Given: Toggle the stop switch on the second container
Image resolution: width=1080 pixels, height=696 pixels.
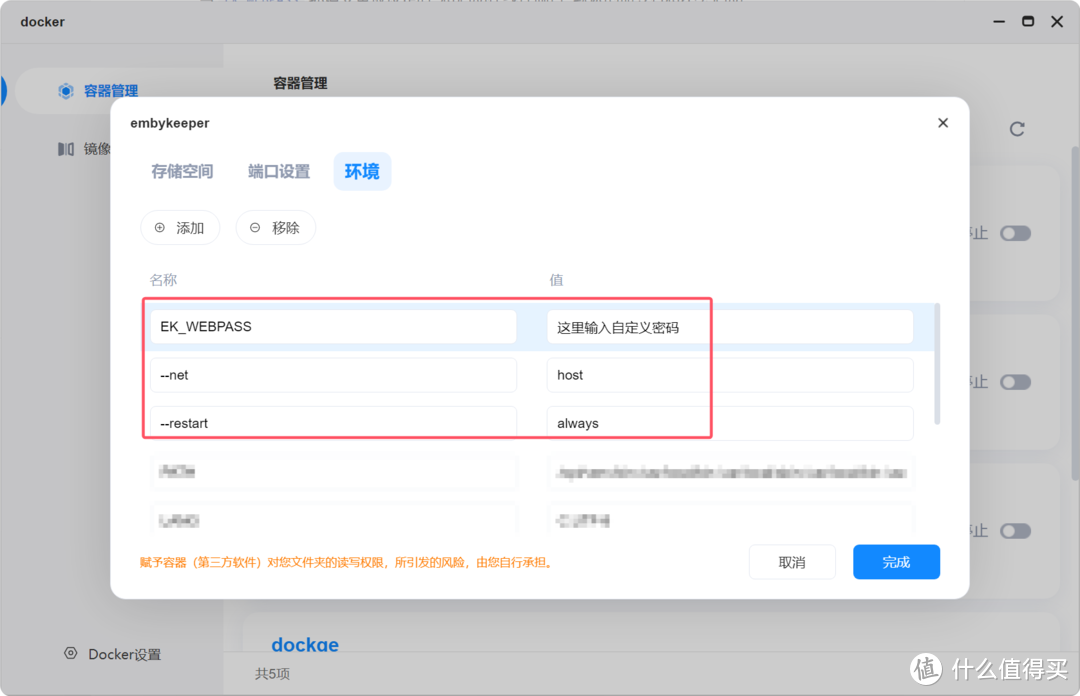Looking at the screenshot, I should pyautogui.click(x=1015, y=381).
